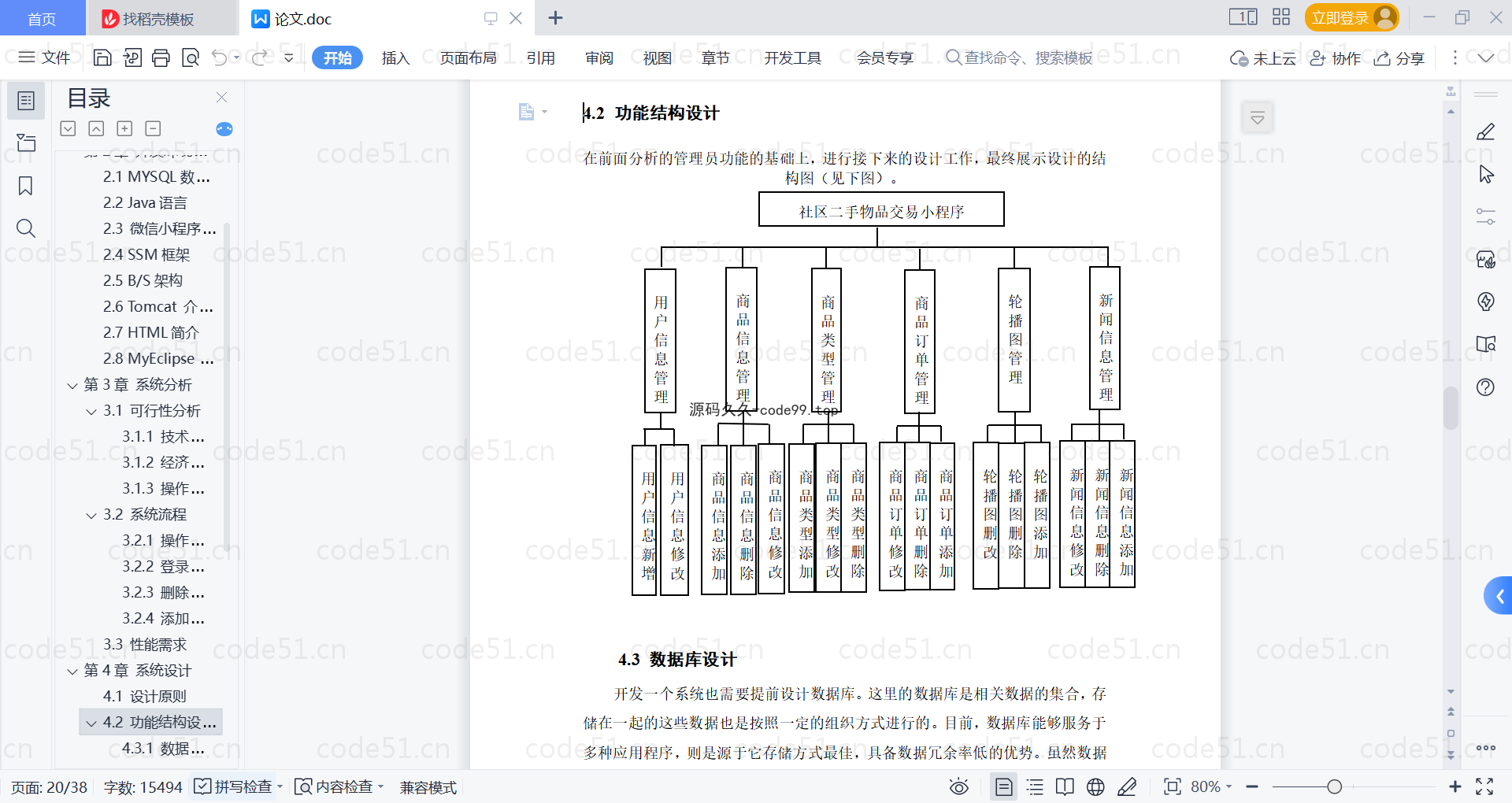Open the 开发工具 ribbon tab
Screen dimensions: 1512x803
(x=792, y=57)
